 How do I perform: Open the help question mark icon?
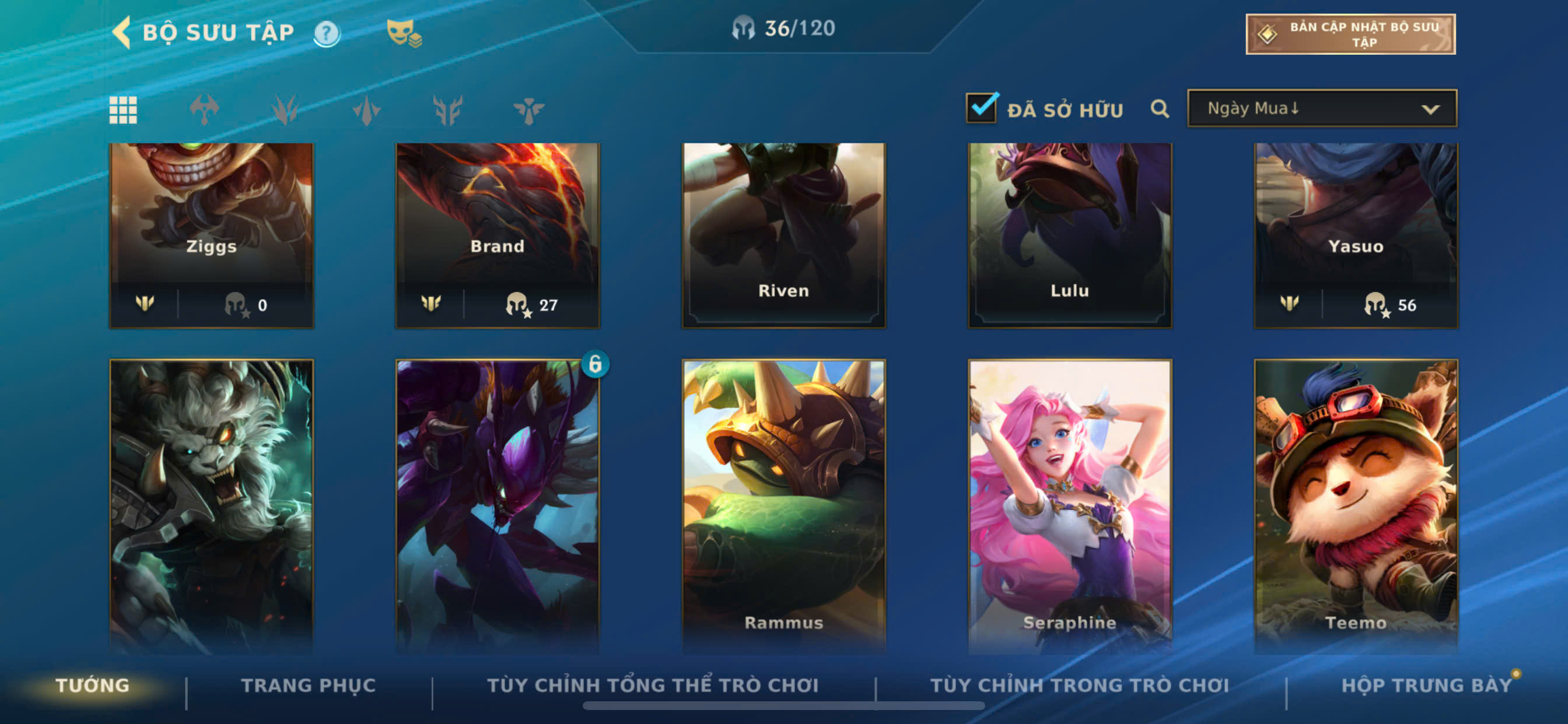[x=327, y=33]
